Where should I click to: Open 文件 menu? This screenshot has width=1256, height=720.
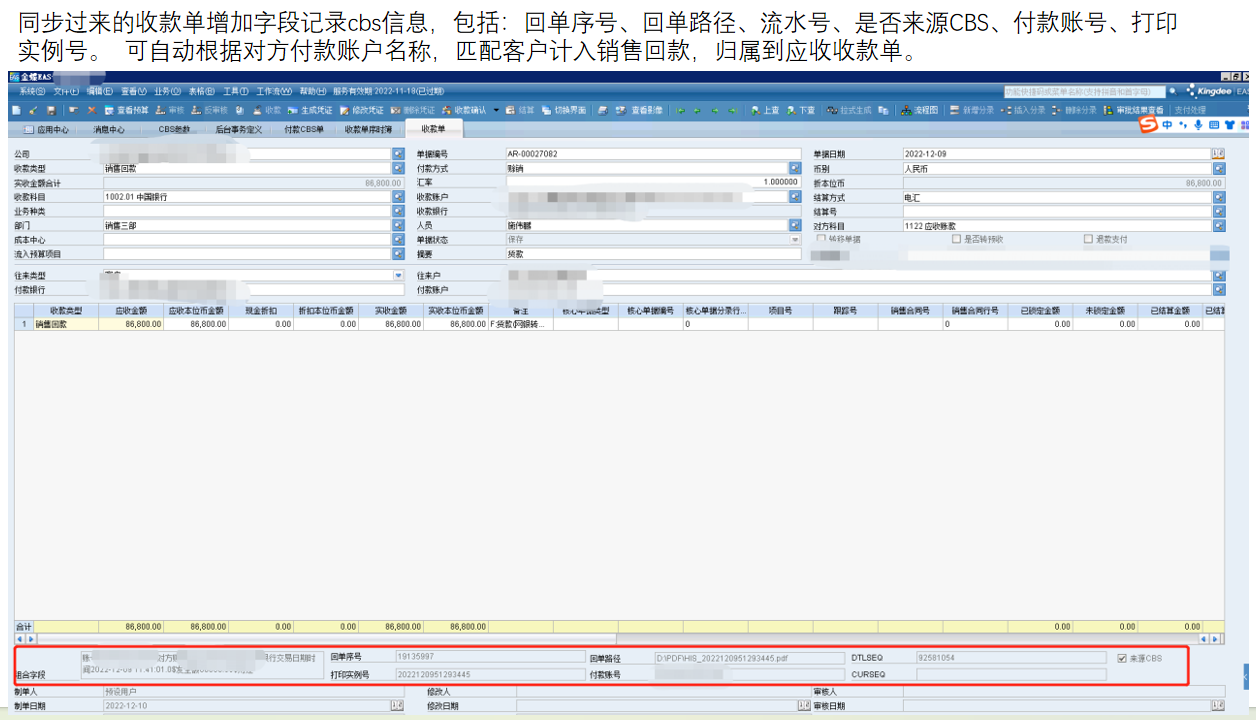[x=66, y=91]
